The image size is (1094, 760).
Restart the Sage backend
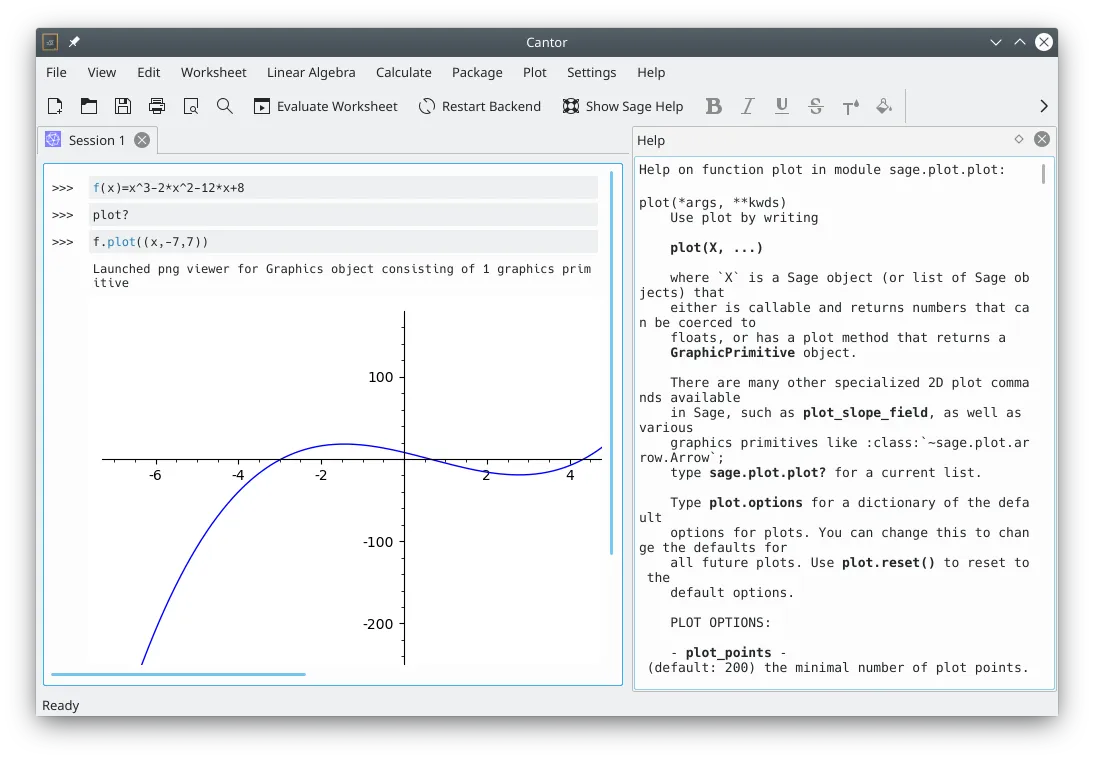(480, 106)
